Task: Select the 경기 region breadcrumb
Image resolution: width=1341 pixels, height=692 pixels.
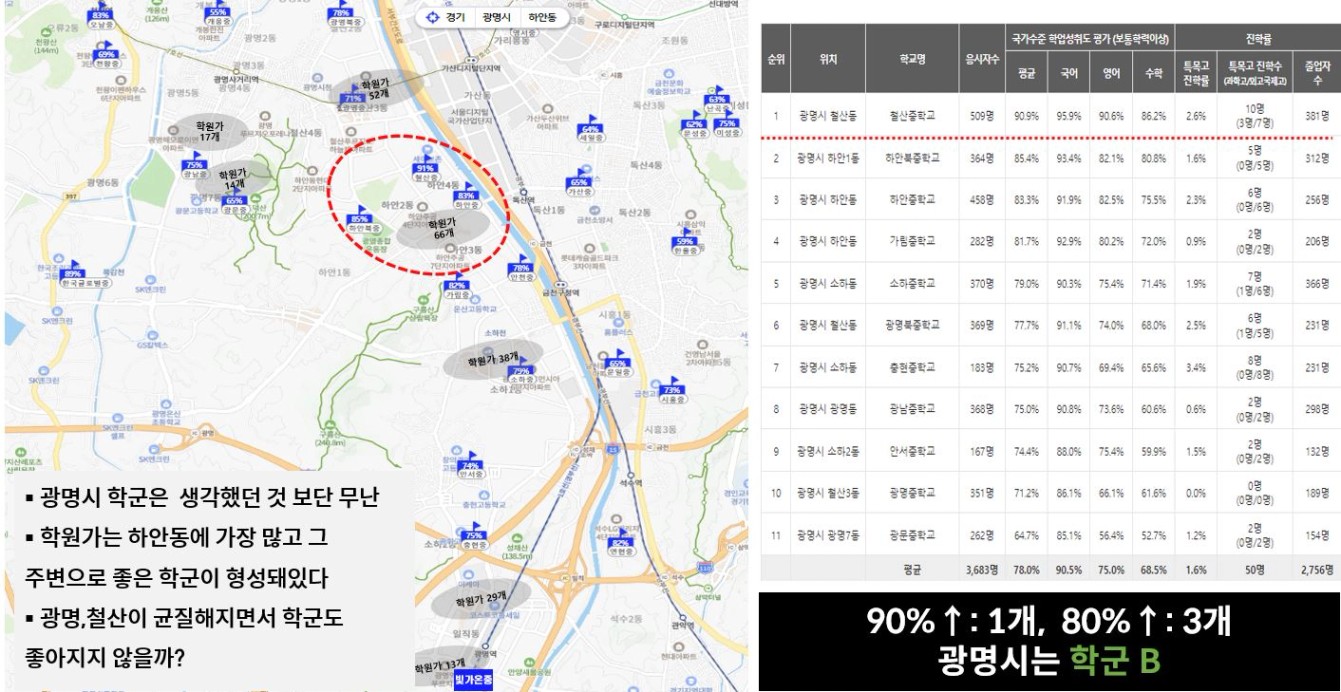Action: pyautogui.click(x=455, y=18)
